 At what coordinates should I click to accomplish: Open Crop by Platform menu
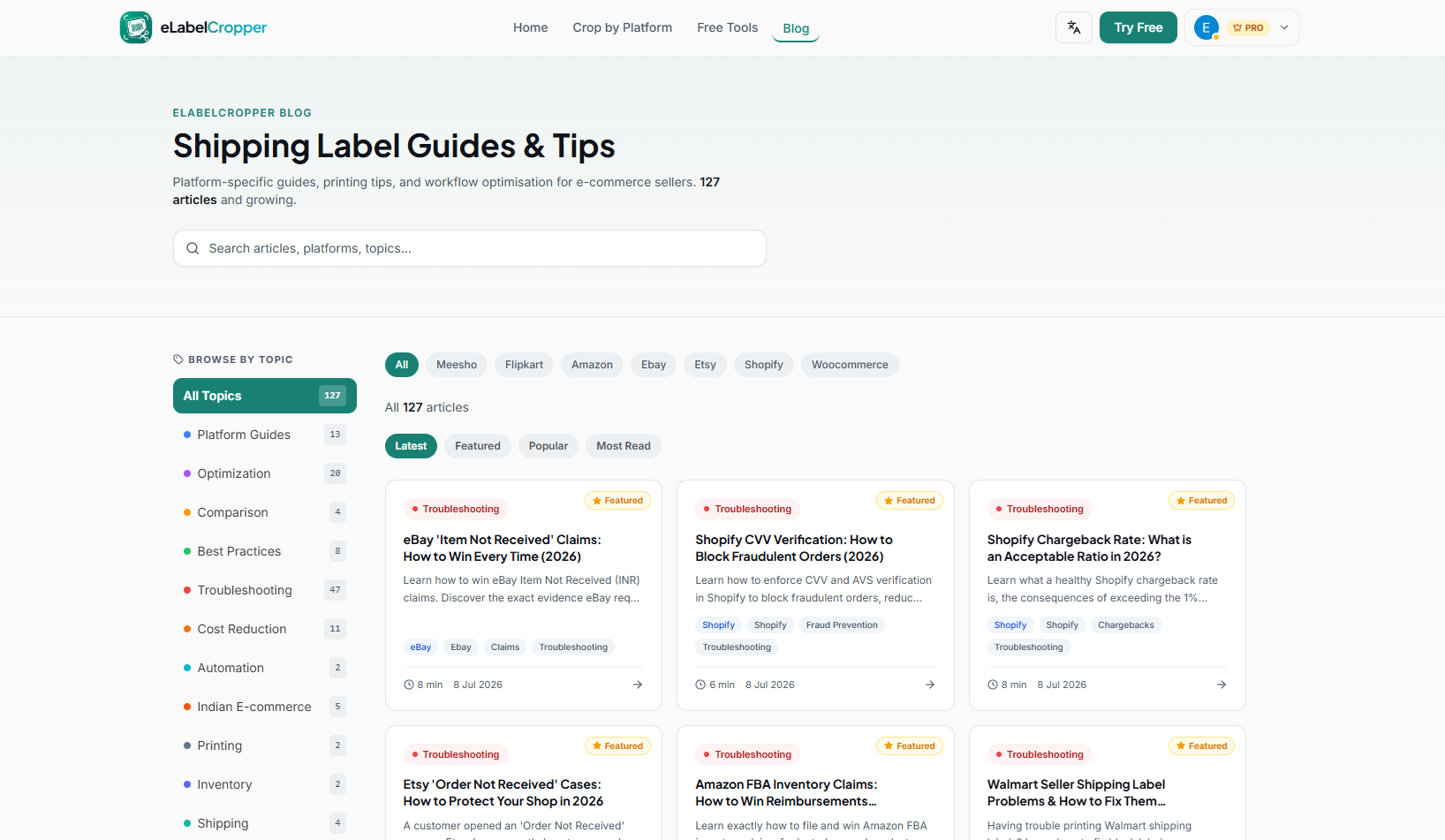[623, 27]
